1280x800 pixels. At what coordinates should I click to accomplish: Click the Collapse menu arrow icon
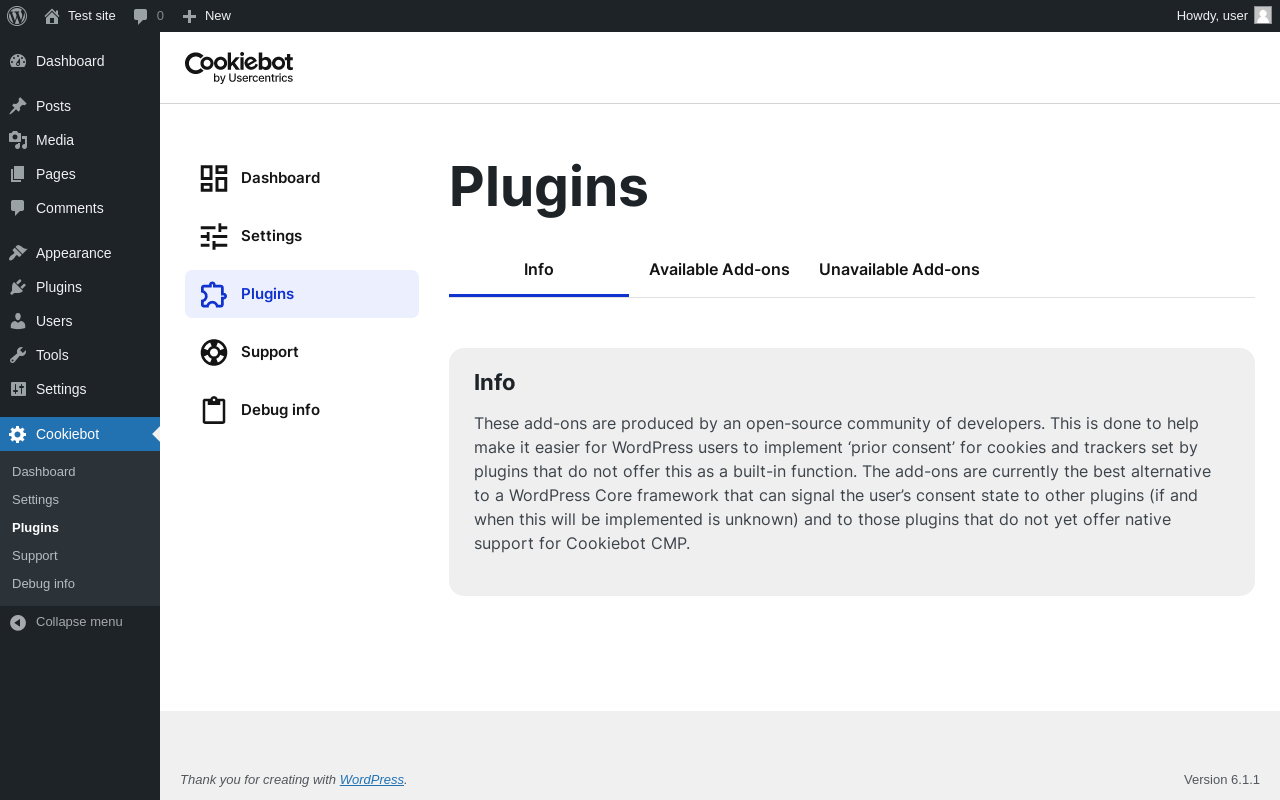(18, 622)
